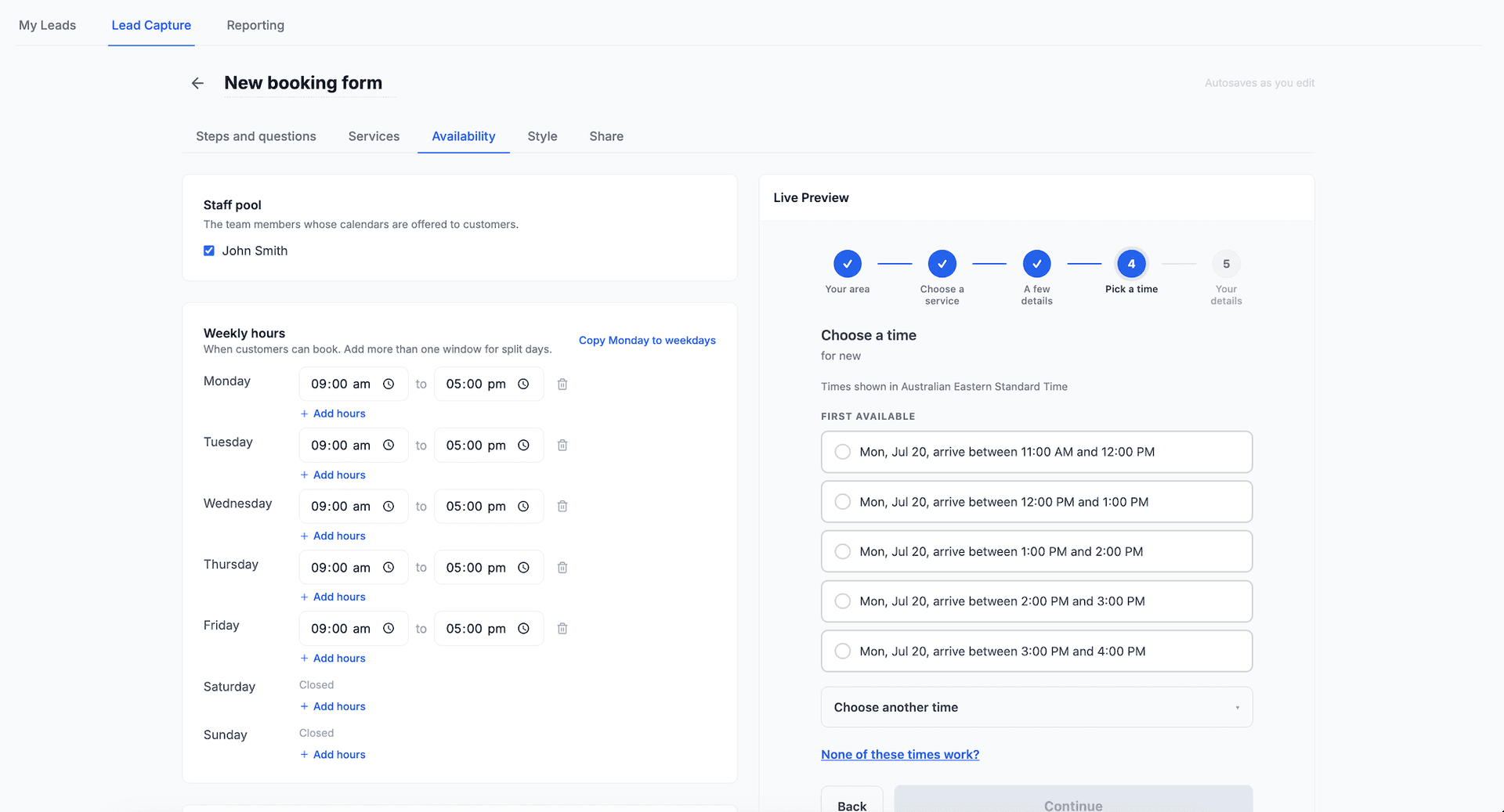Click the Thursday 05:00 pm end field

pyautogui.click(x=489, y=567)
